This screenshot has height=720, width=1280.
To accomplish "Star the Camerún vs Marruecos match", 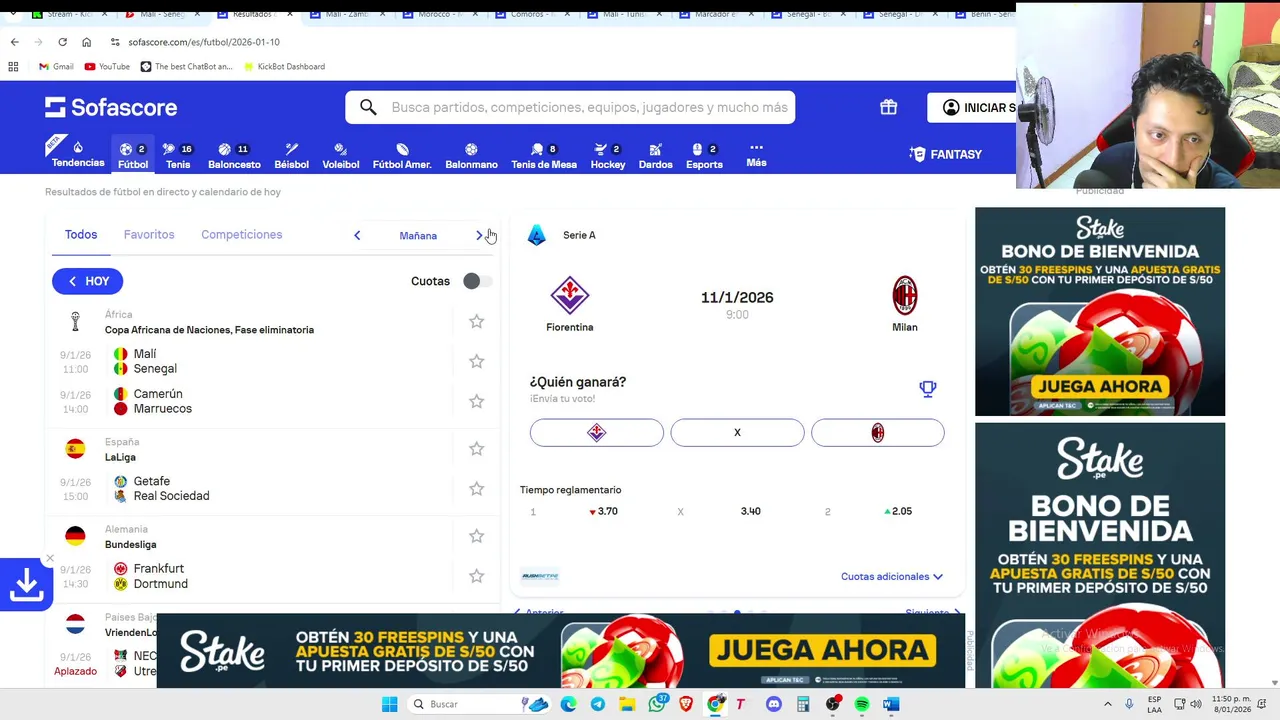I will [x=476, y=401].
